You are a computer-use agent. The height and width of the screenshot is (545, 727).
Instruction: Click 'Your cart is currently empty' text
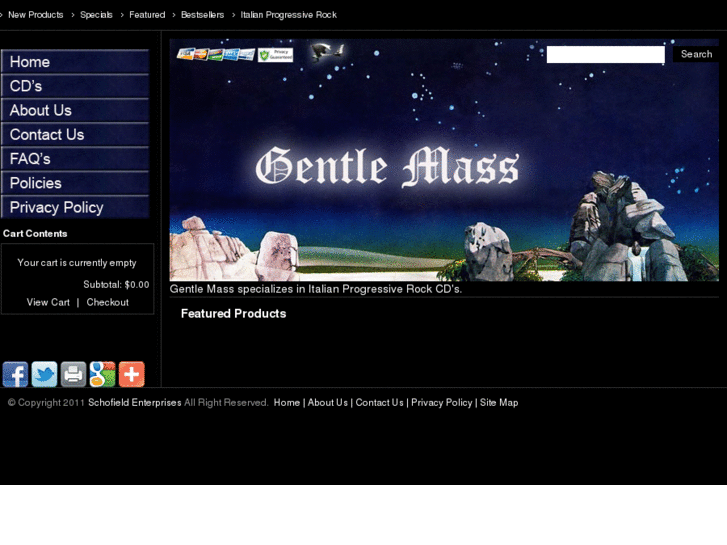coord(77,263)
